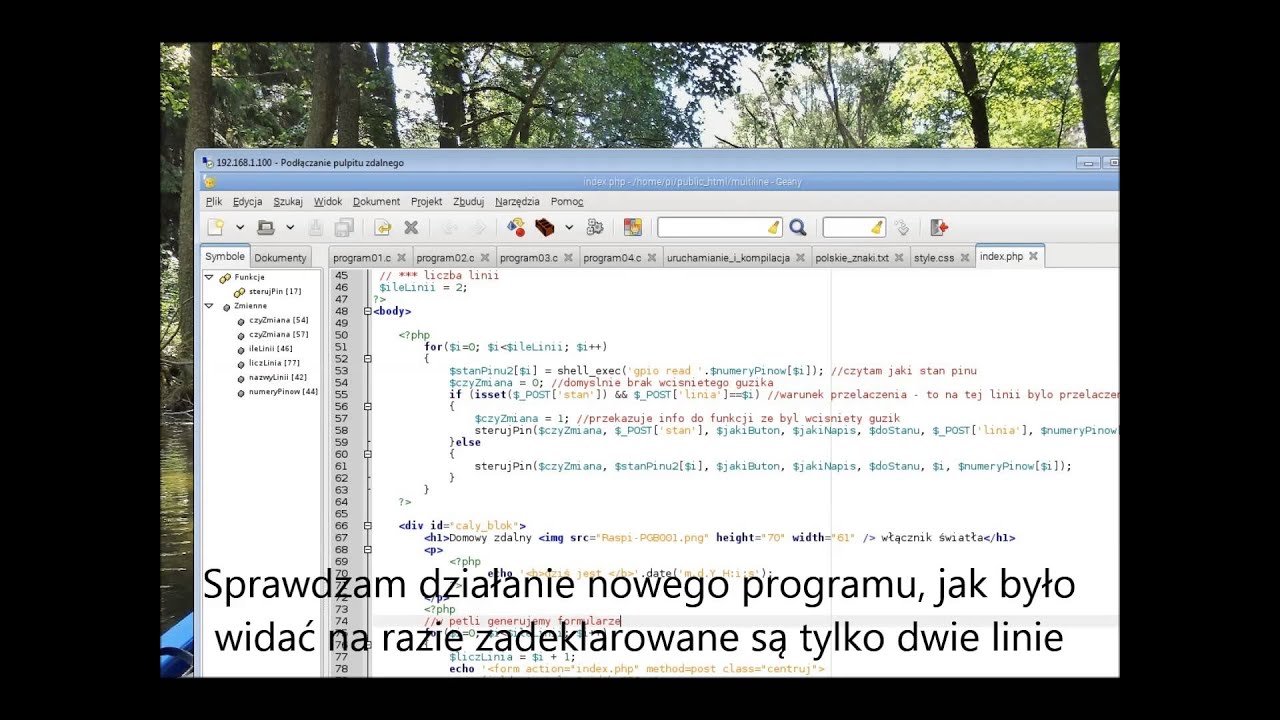Select the sterujPin [17] symbol
1280x720 pixels.
(x=275, y=292)
